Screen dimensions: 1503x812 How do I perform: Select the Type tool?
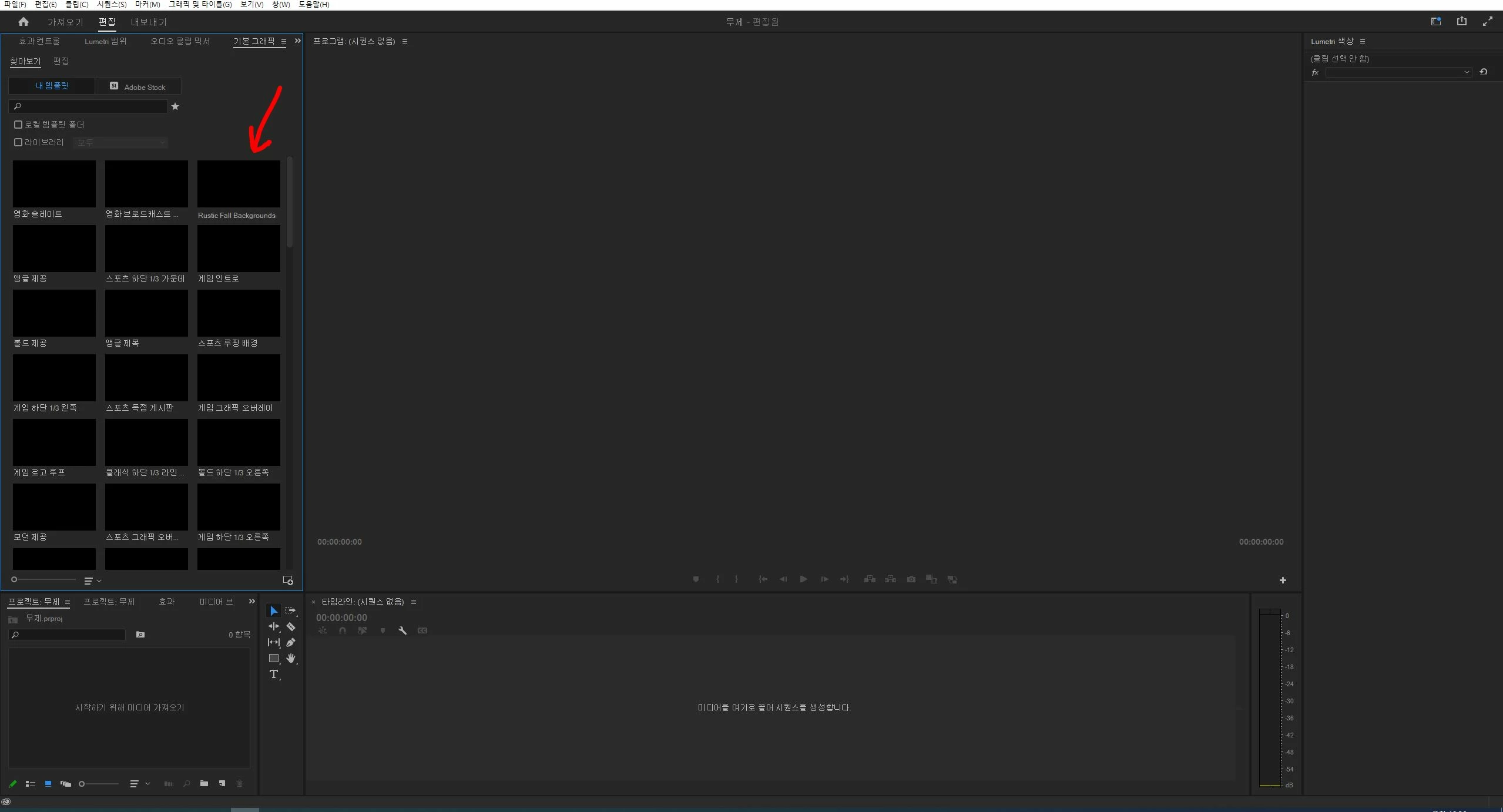coord(274,675)
